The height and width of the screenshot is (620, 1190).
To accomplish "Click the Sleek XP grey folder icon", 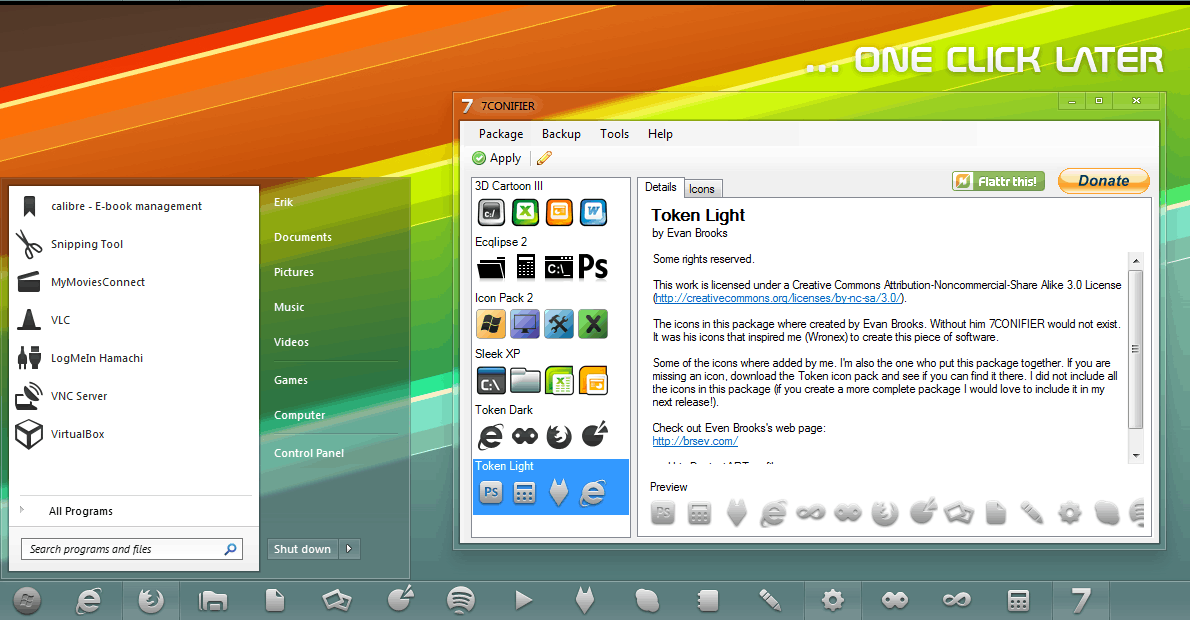I will pos(525,380).
